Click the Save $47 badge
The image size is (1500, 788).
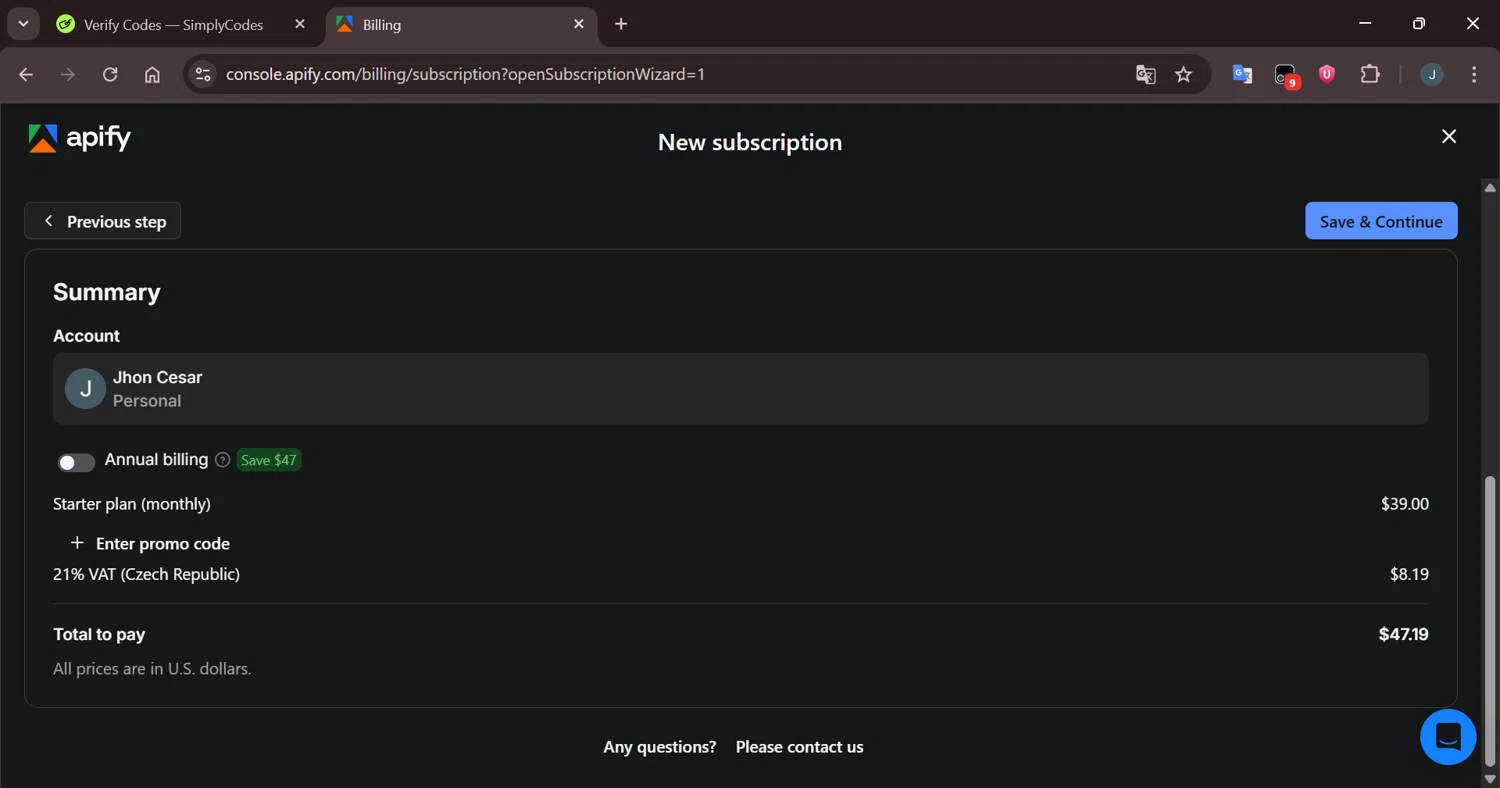pos(269,460)
